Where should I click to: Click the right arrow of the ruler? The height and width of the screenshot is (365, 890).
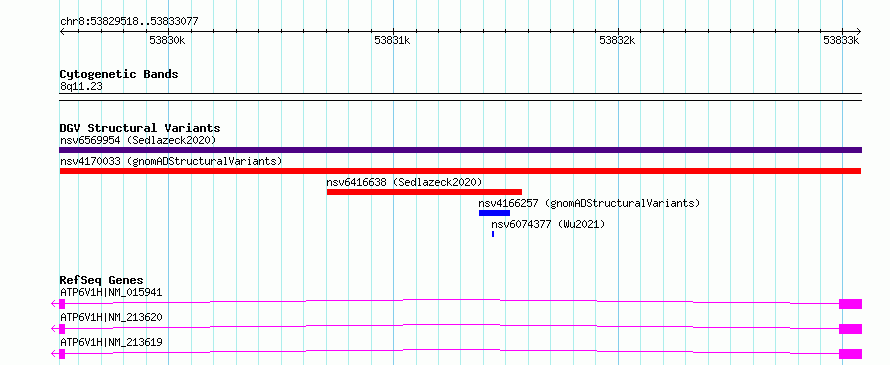pos(859,31)
